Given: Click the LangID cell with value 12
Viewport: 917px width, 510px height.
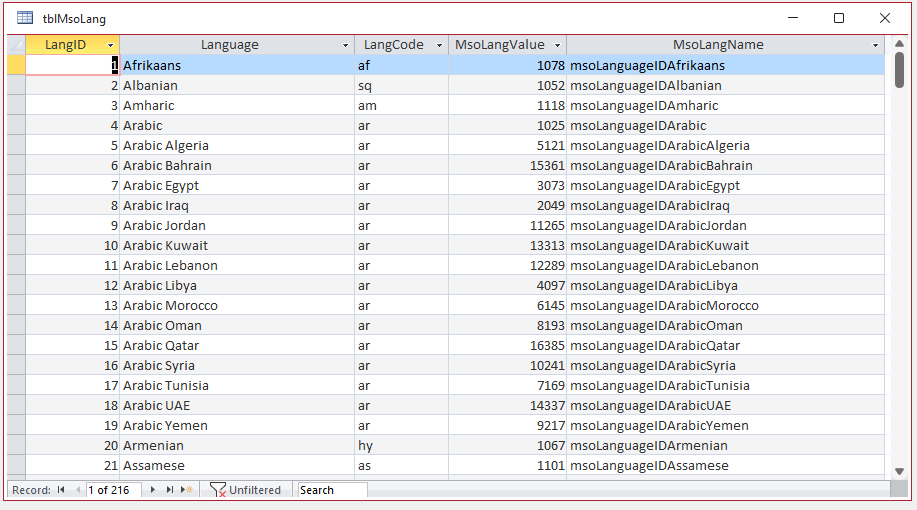Looking at the screenshot, I should [x=73, y=285].
